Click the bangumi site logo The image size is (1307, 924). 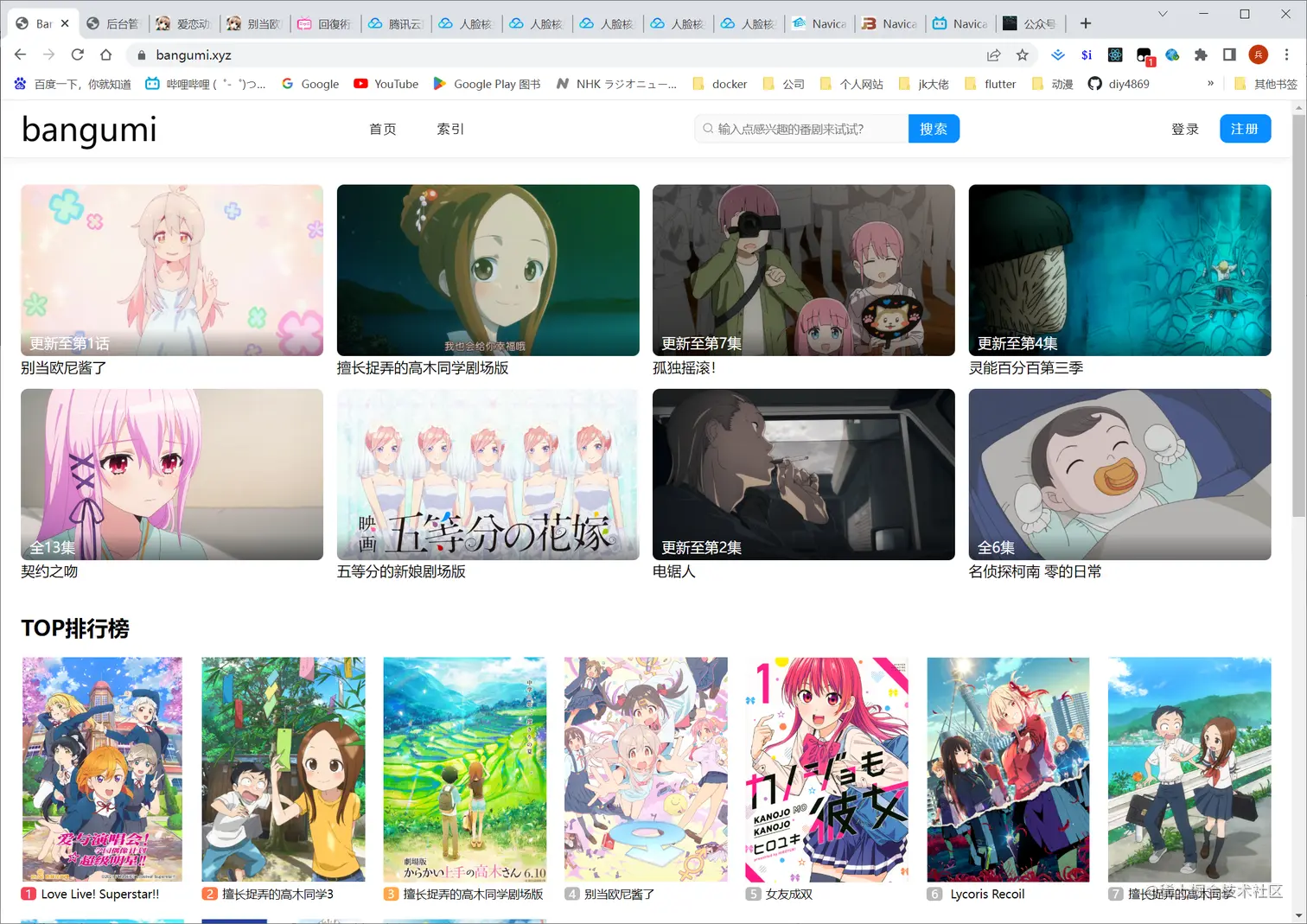tap(89, 130)
